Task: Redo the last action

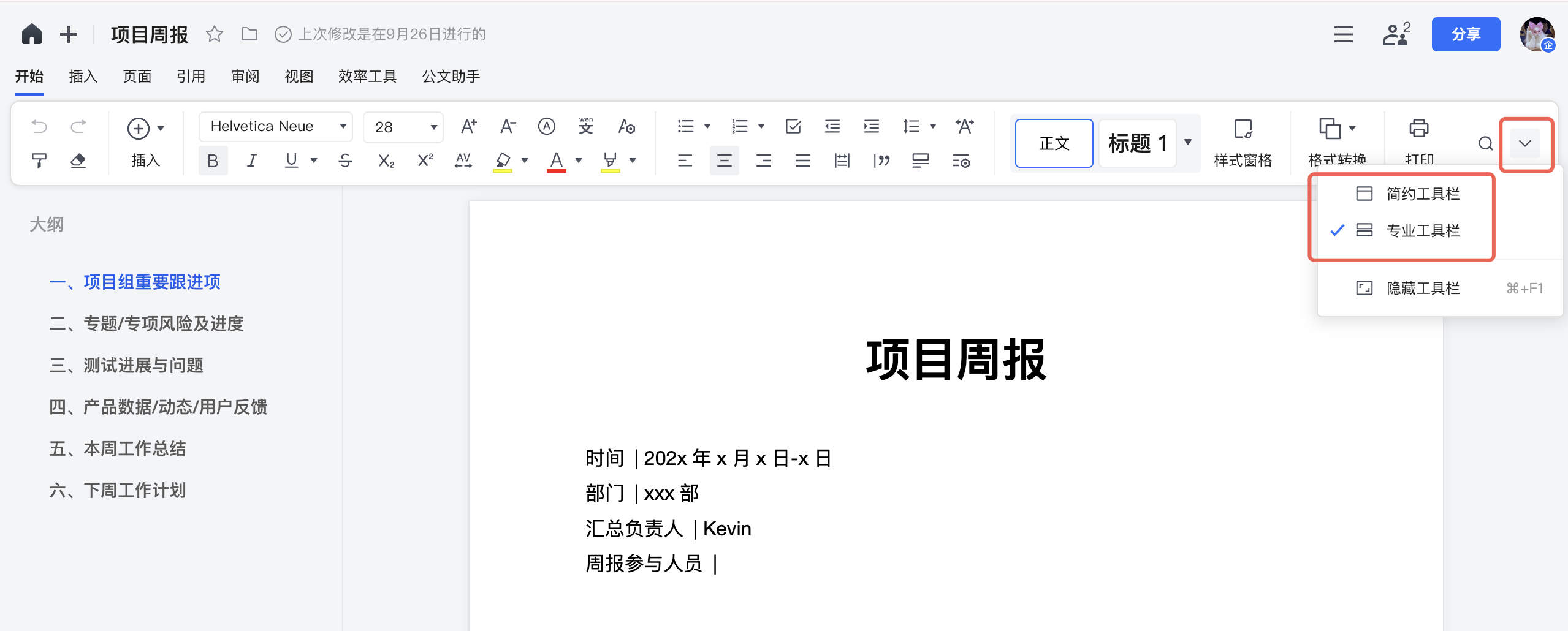Action: (78, 127)
